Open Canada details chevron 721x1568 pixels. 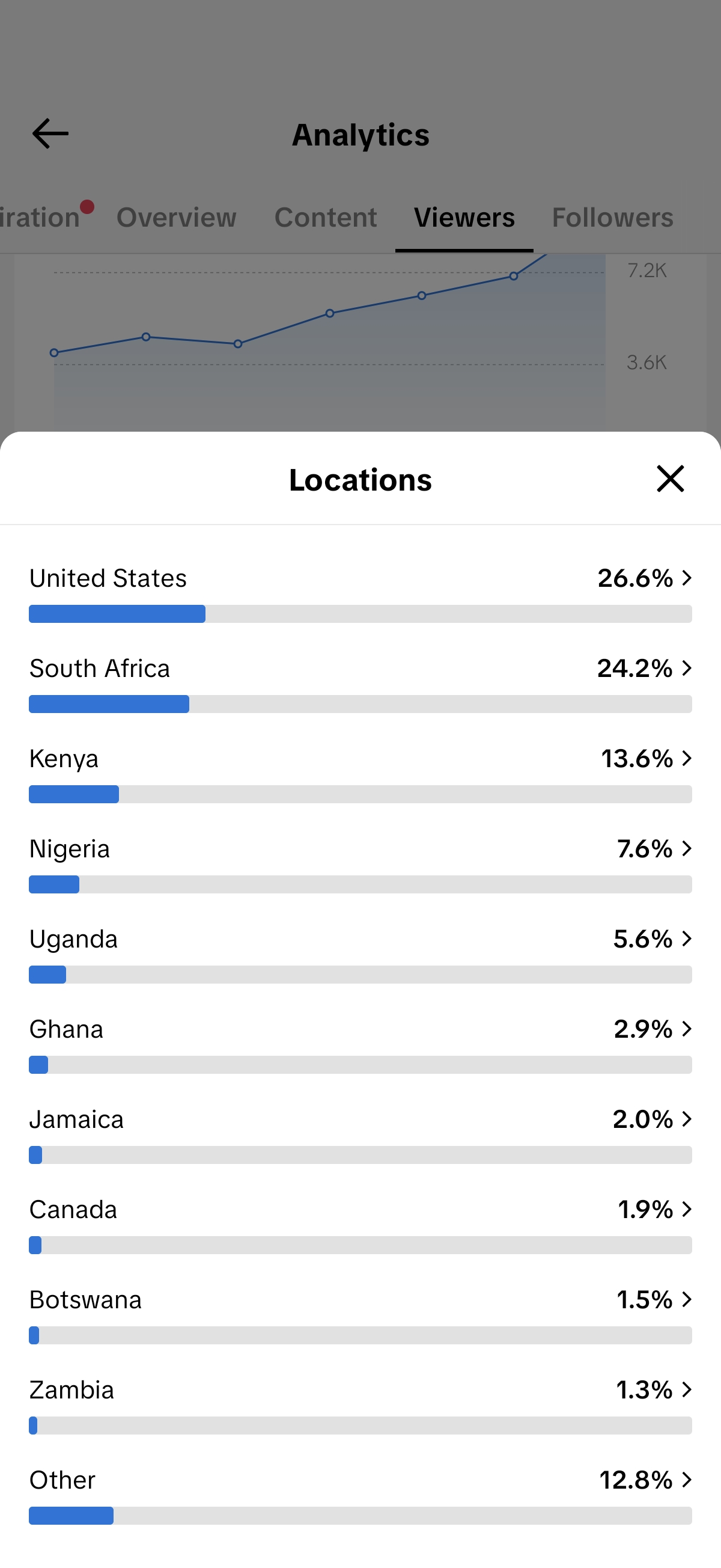687,1209
